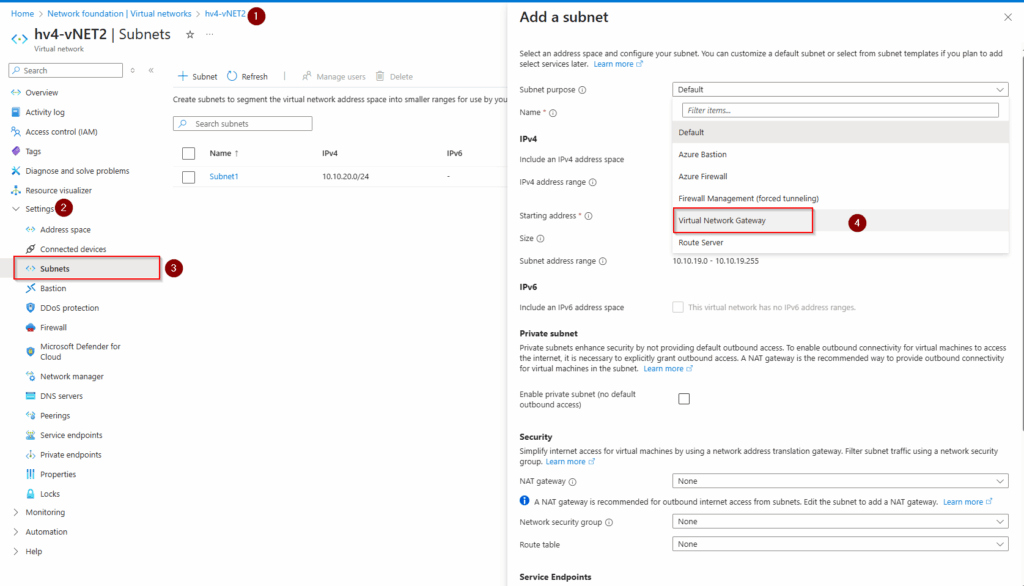Click the Microsoft Defender for Cloud icon
The height and width of the screenshot is (586, 1024).
coord(30,351)
